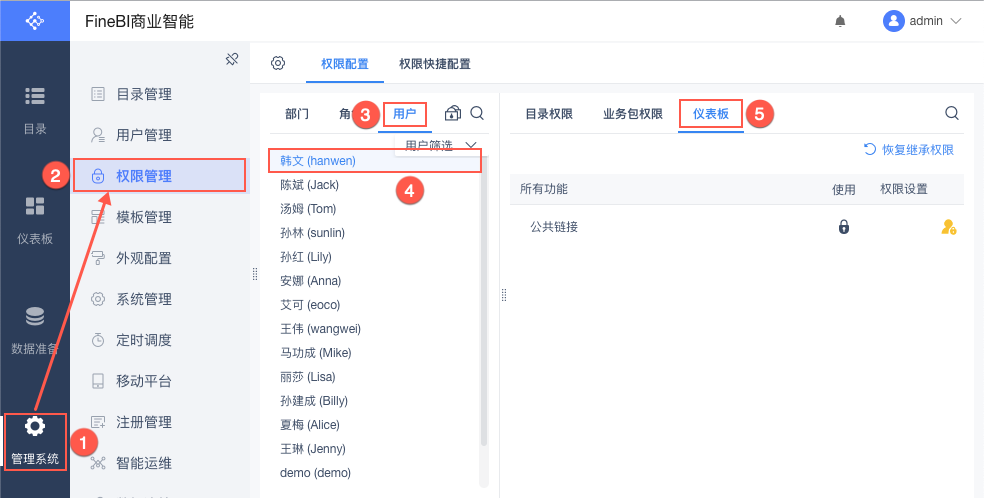This screenshot has height=498, width=984.
Task: Click the 恢复继承权限 link
Action: click(909, 150)
